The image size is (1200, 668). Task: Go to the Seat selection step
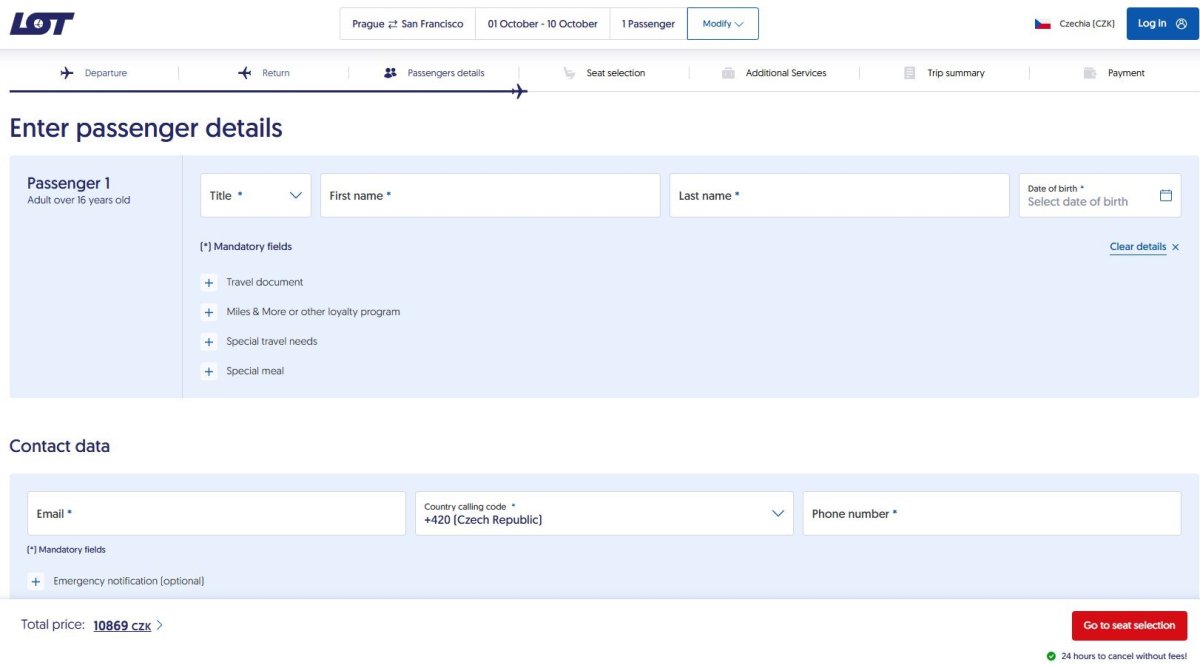click(604, 73)
